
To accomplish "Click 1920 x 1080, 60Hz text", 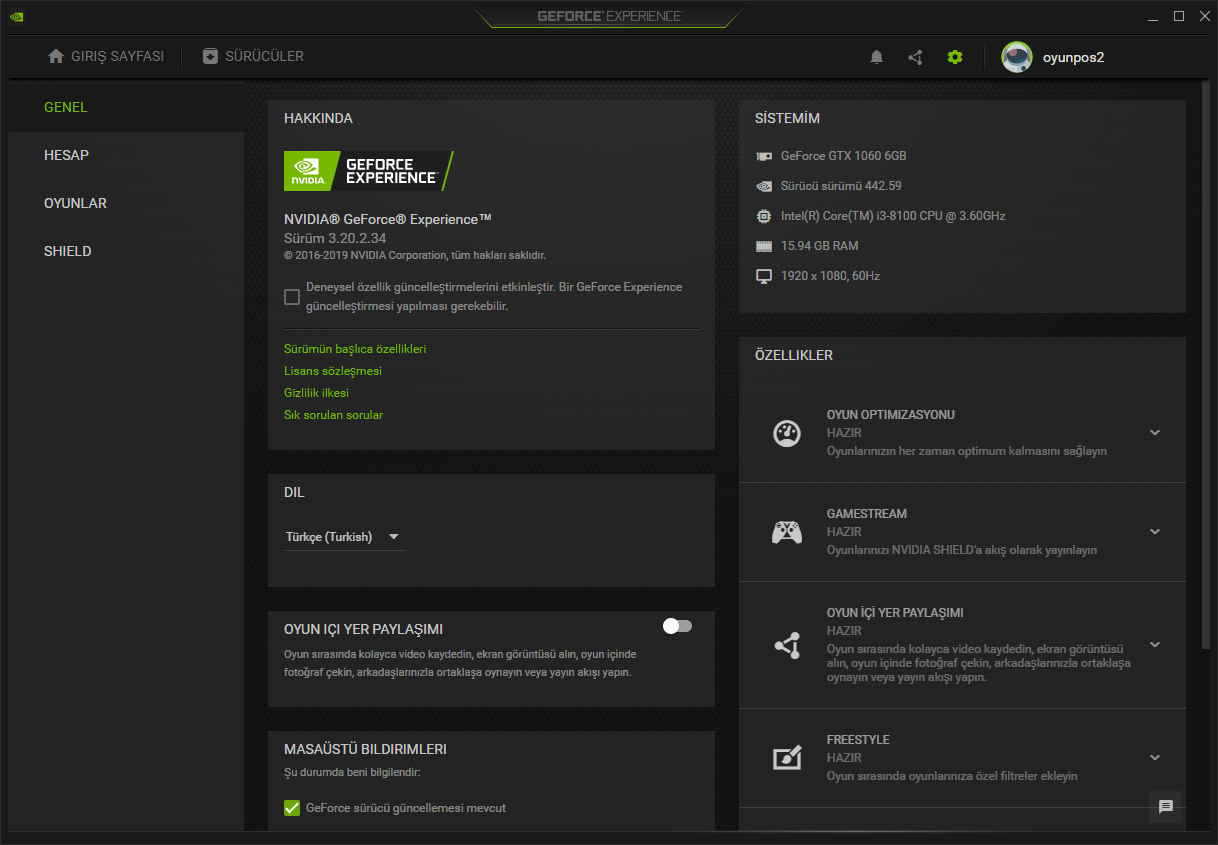I will (830, 276).
